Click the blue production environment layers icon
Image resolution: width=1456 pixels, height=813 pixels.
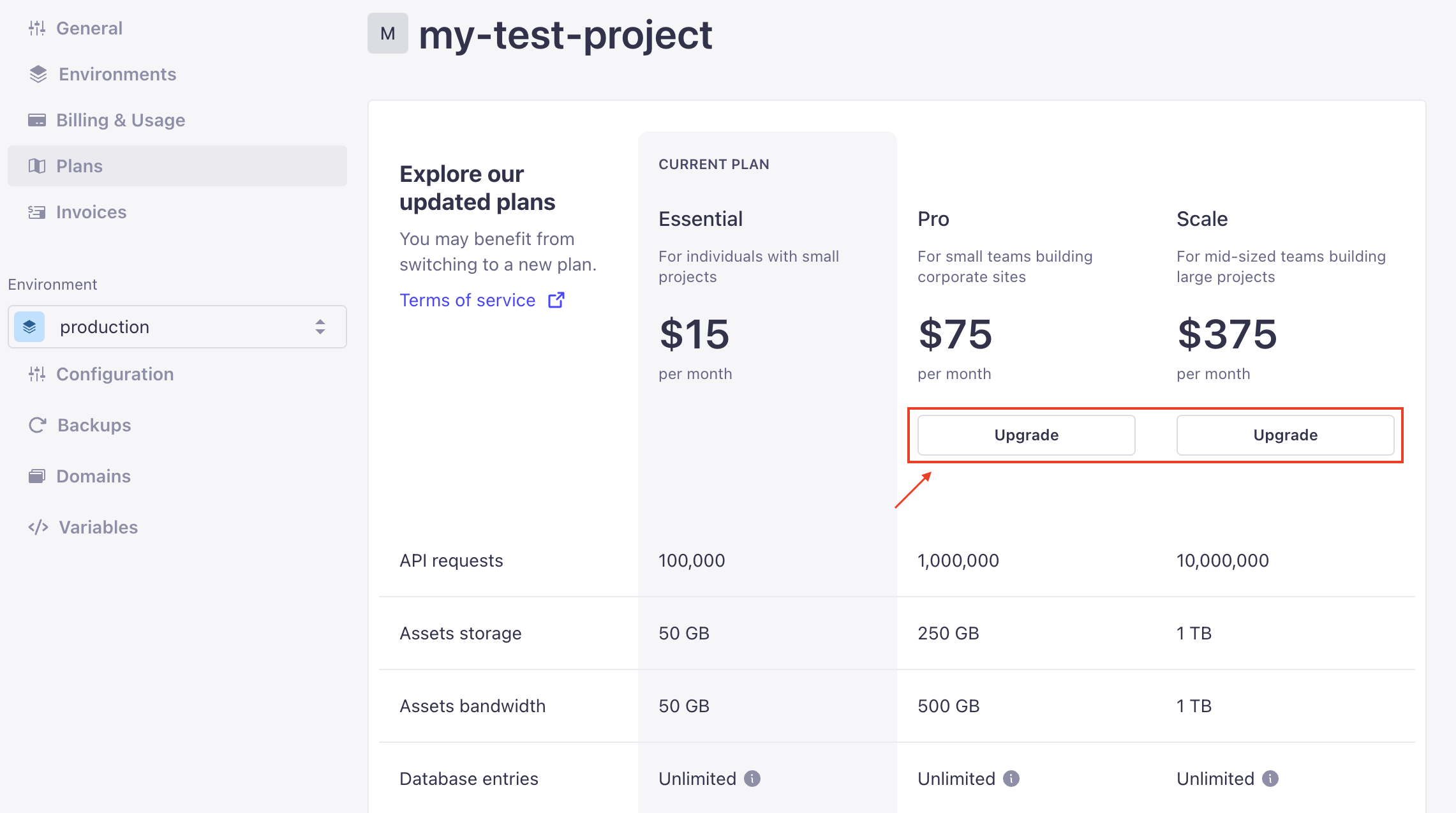click(29, 327)
